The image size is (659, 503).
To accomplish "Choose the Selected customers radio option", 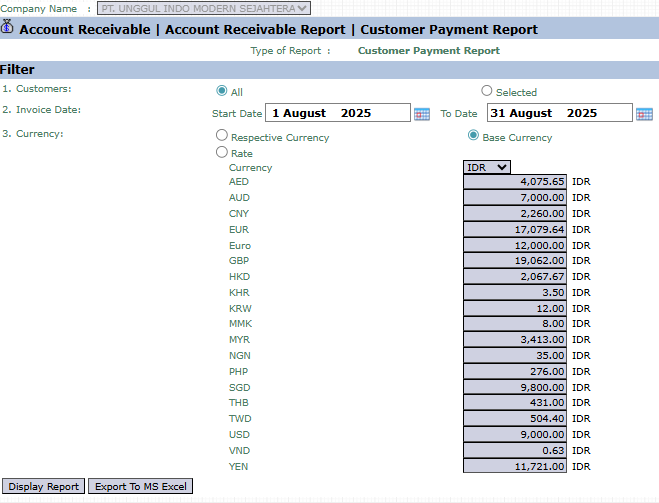I will 487,91.
